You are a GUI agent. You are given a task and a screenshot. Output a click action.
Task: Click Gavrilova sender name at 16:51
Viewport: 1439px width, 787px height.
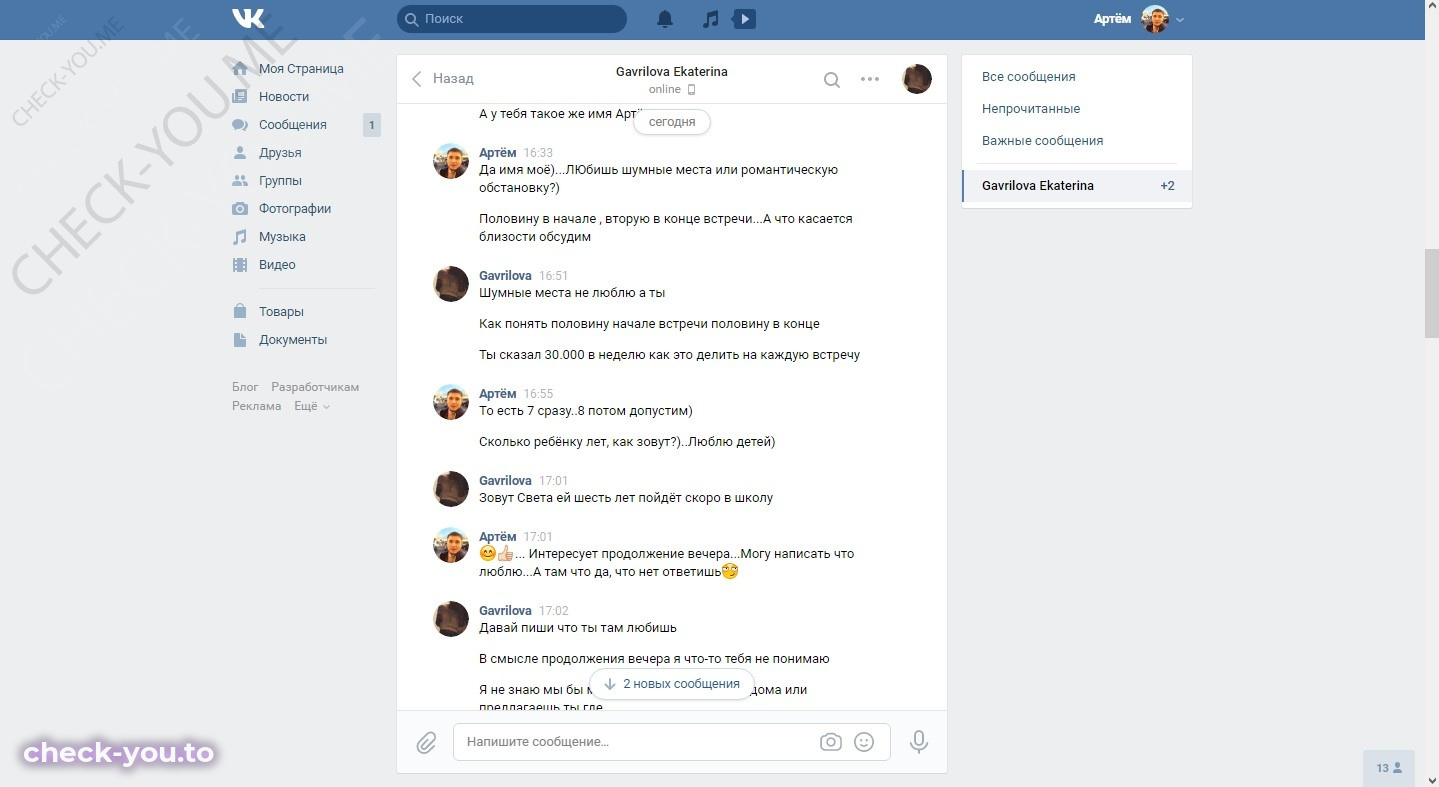[505, 276]
